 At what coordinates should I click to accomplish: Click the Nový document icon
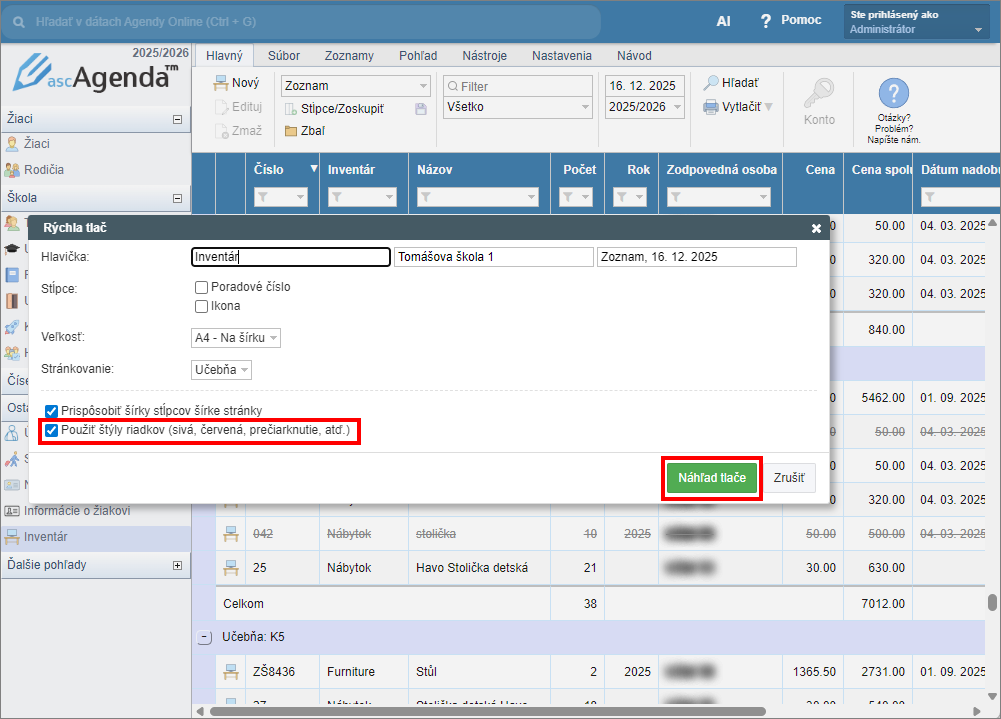pyautogui.click(x=221, y=84)
